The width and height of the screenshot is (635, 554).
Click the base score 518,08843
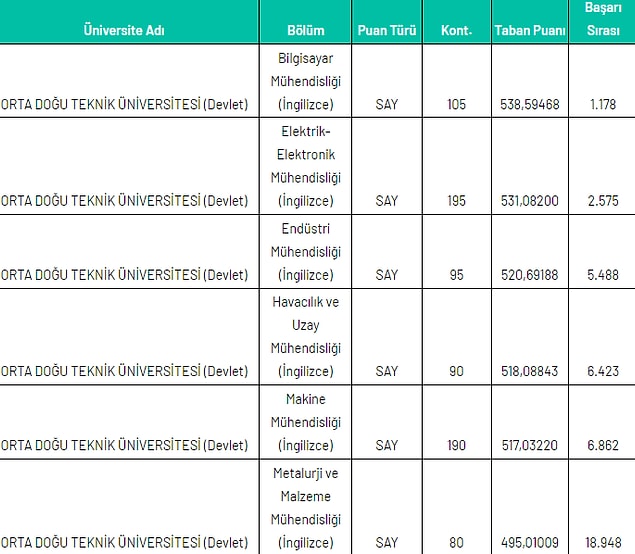[530, 371]
